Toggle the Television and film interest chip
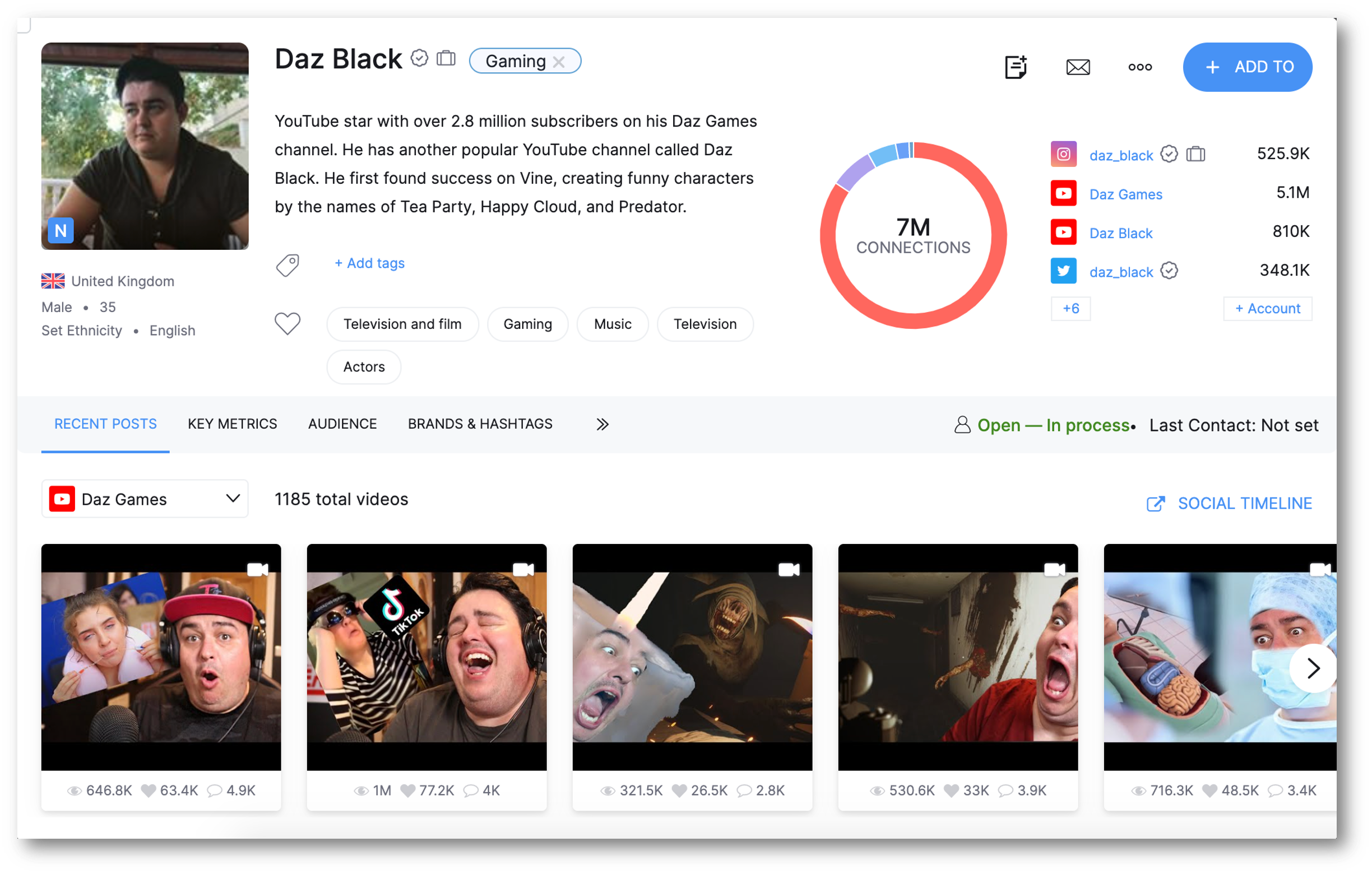1372x874 pixels. [x=402, y=324]
